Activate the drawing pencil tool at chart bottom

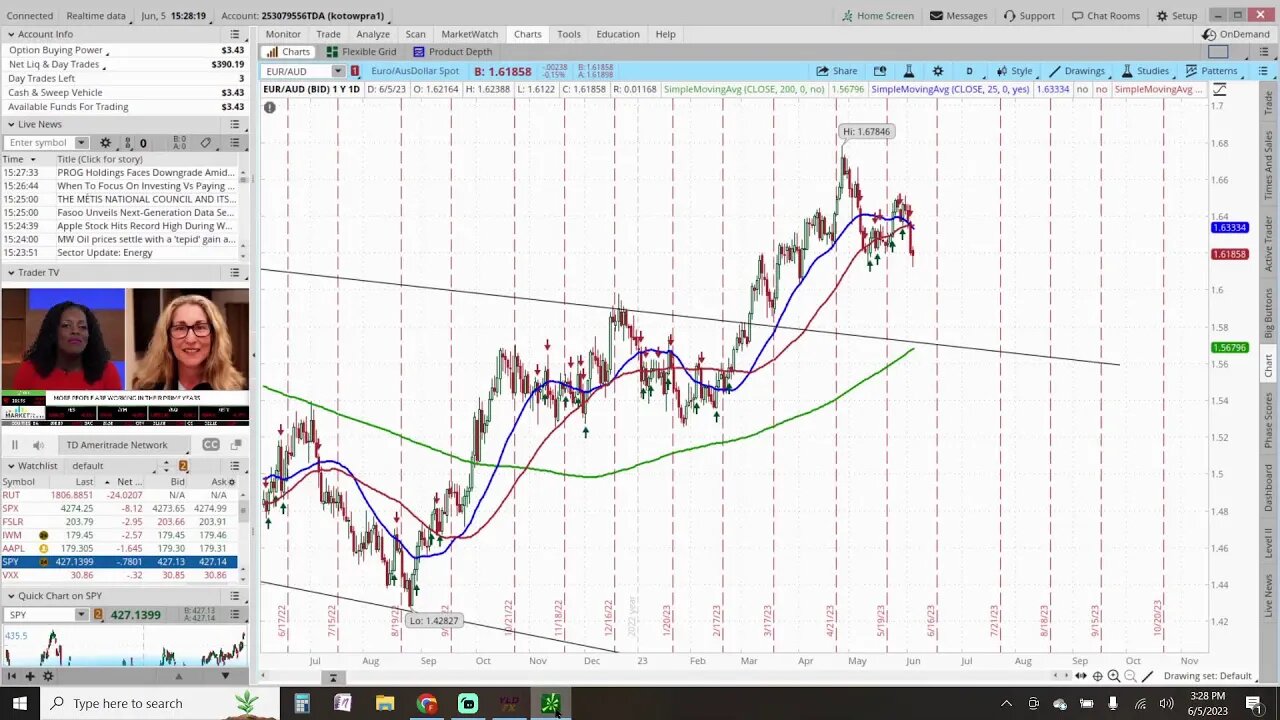click(1147, 677)
